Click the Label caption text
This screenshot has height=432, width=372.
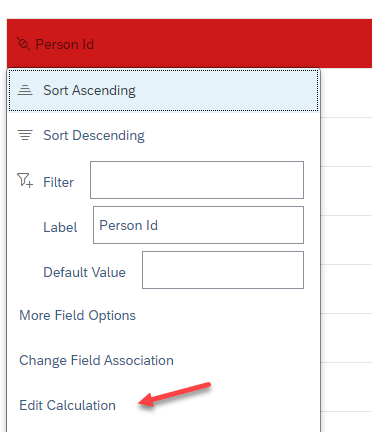[60, 227]
